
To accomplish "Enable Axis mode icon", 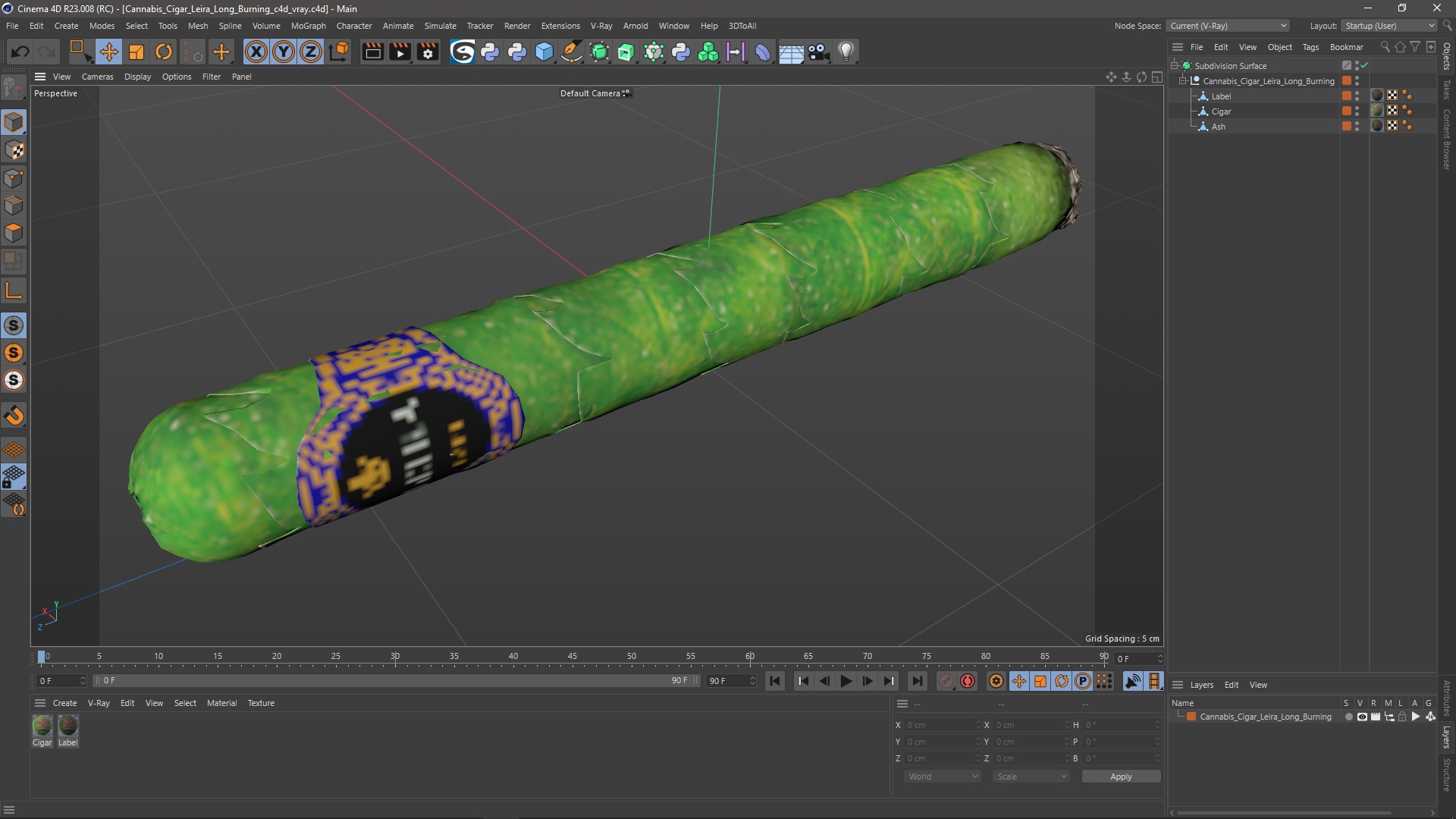I will coord(14,290).
